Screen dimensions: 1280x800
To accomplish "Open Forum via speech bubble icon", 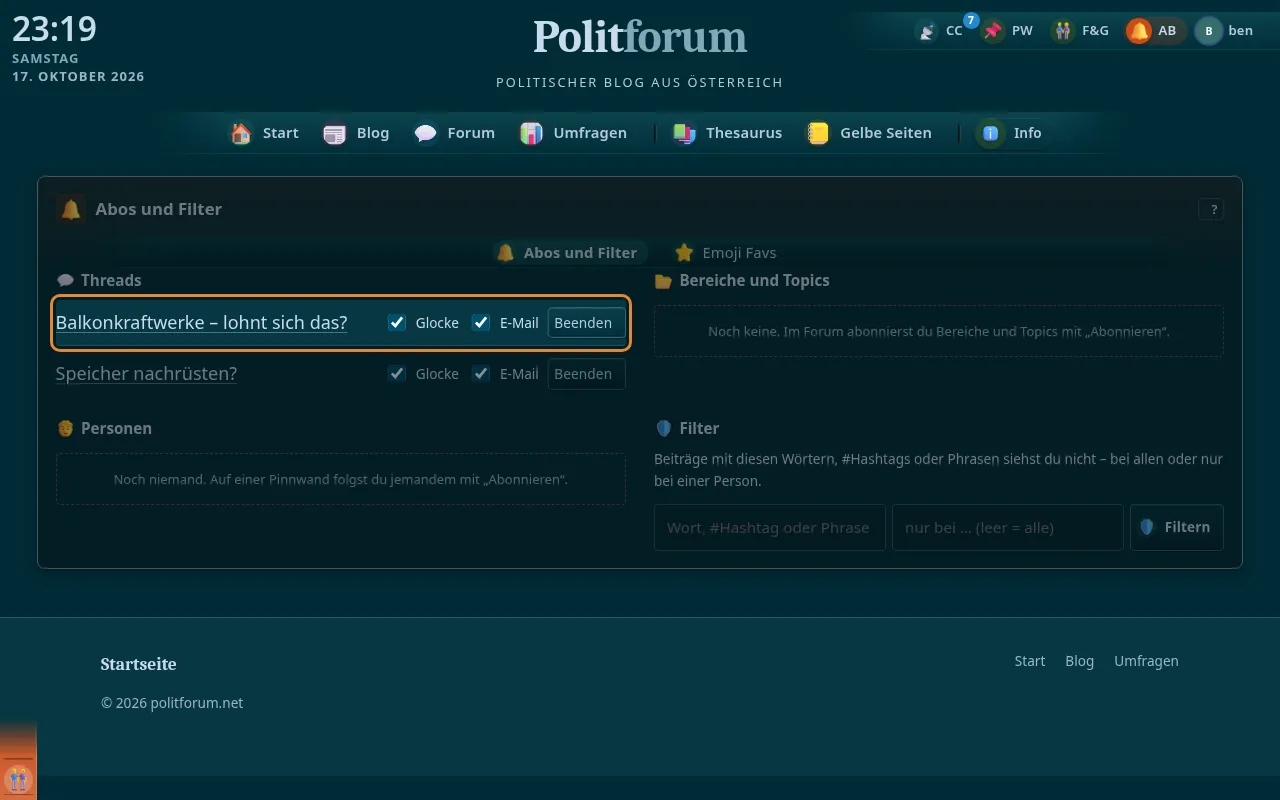I will (x=426, y=133).
